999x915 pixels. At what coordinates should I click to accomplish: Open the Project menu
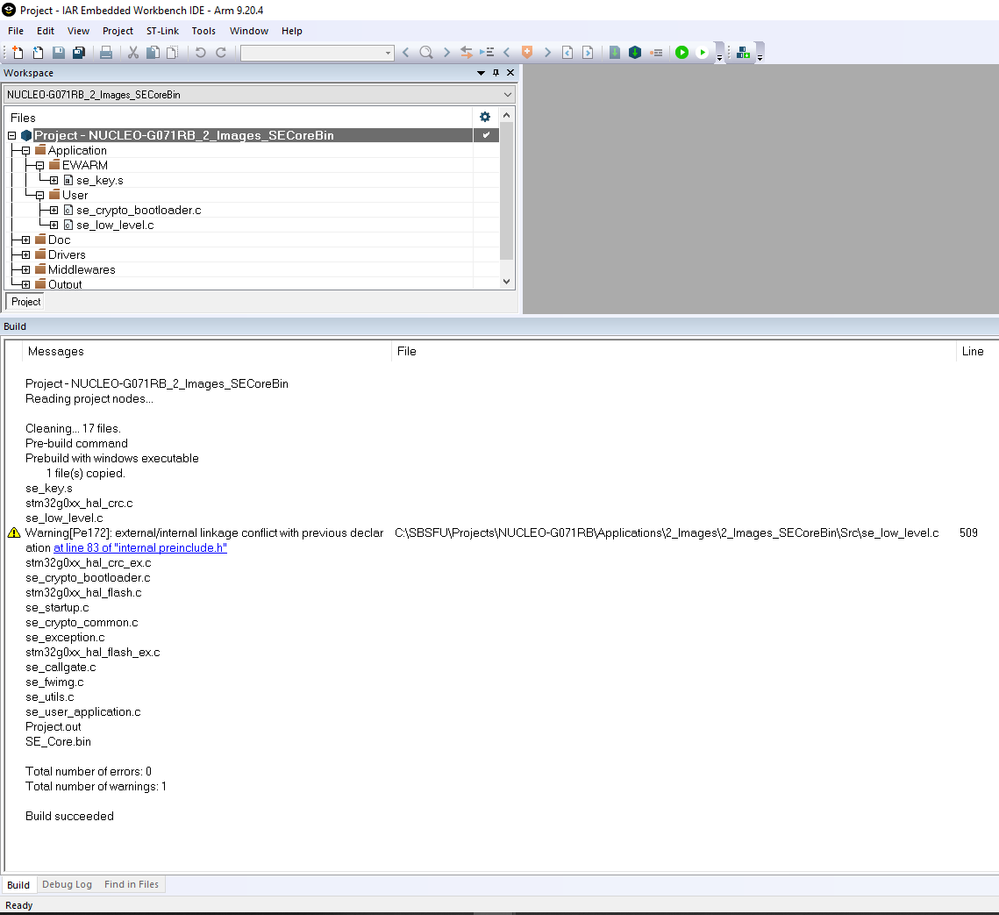(x=118, y=31)
